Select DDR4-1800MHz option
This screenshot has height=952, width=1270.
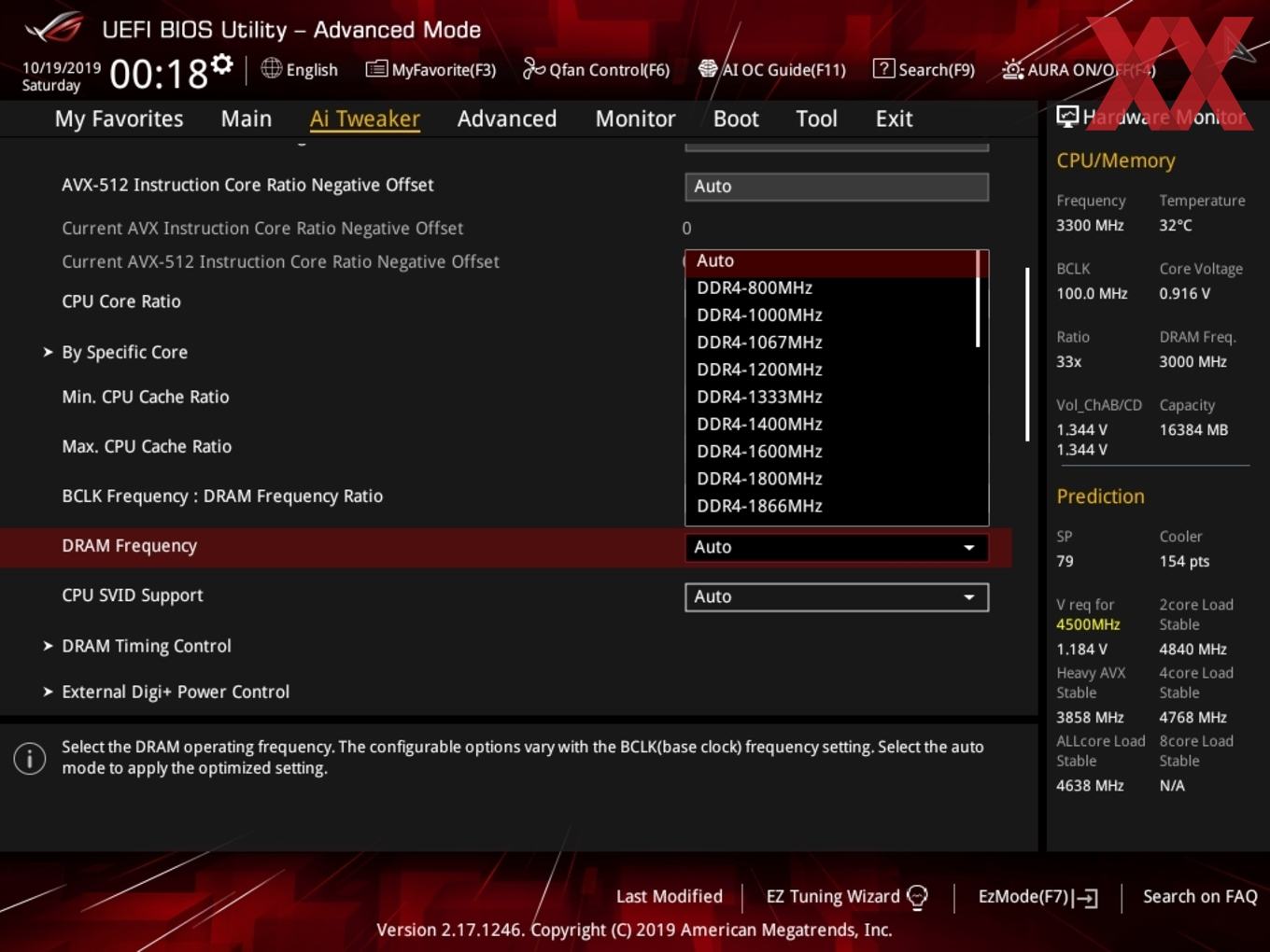[831, 478]
